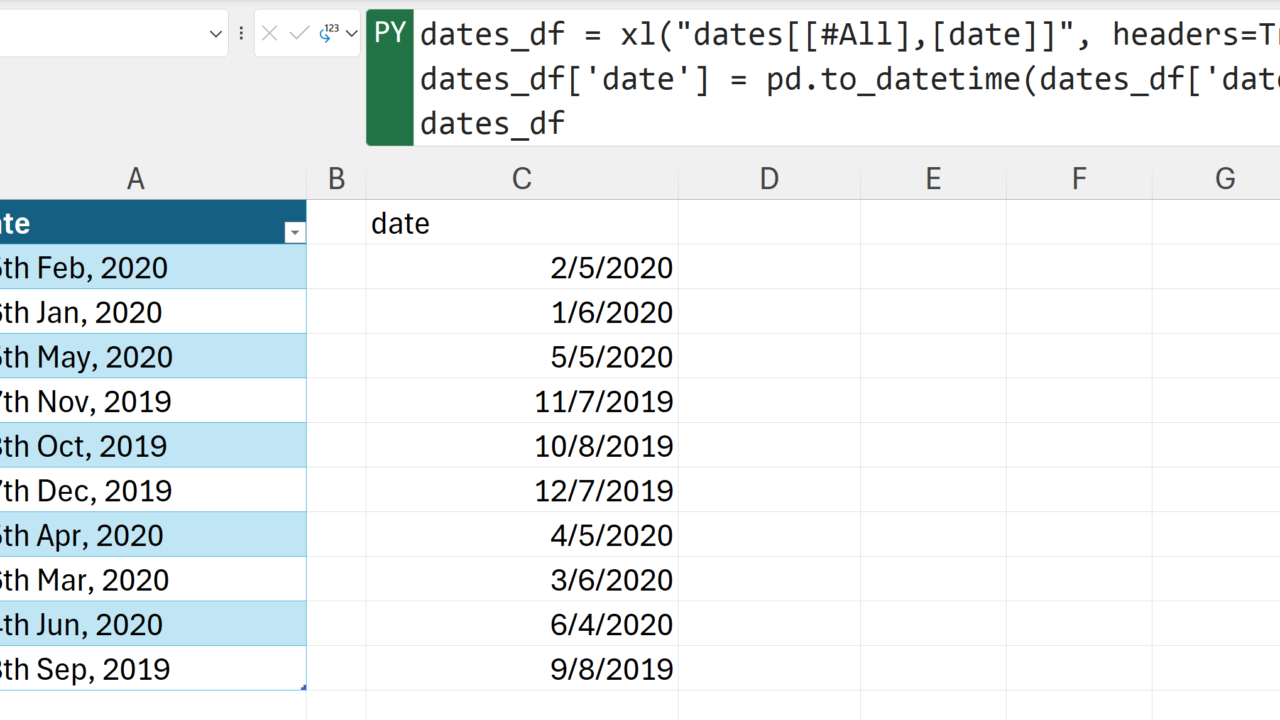This screenshot has height=720, width=1280.
Task: Click the pd.to_datetime line in formula bar
Action: [700, 79]
